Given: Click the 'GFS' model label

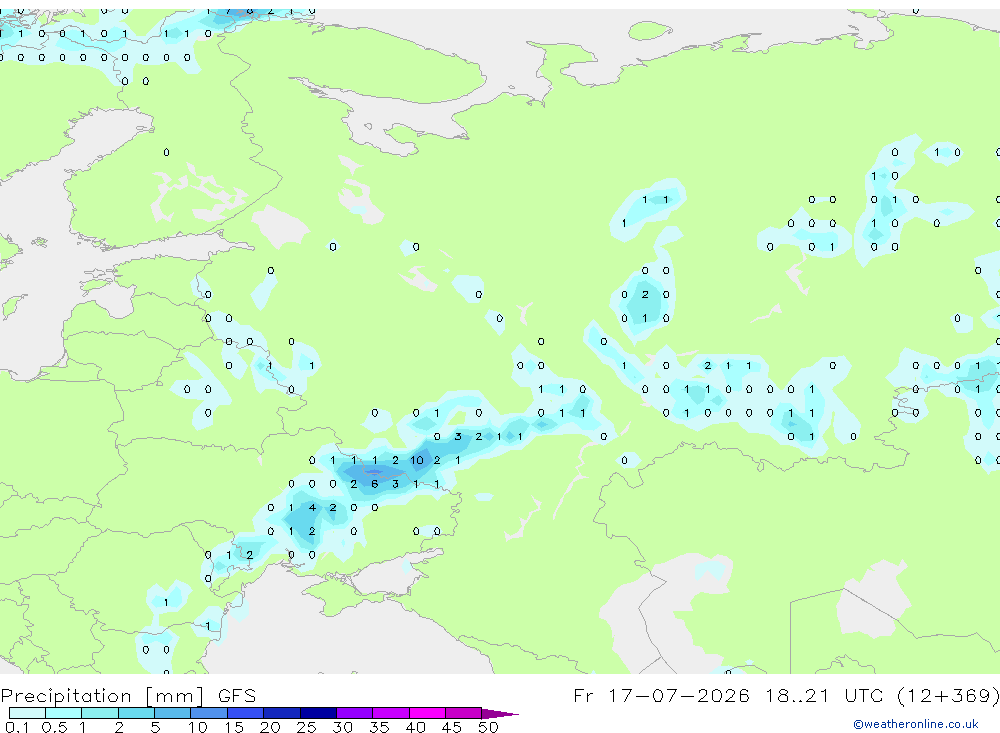Looking at the screenshot, I should 237,696.
